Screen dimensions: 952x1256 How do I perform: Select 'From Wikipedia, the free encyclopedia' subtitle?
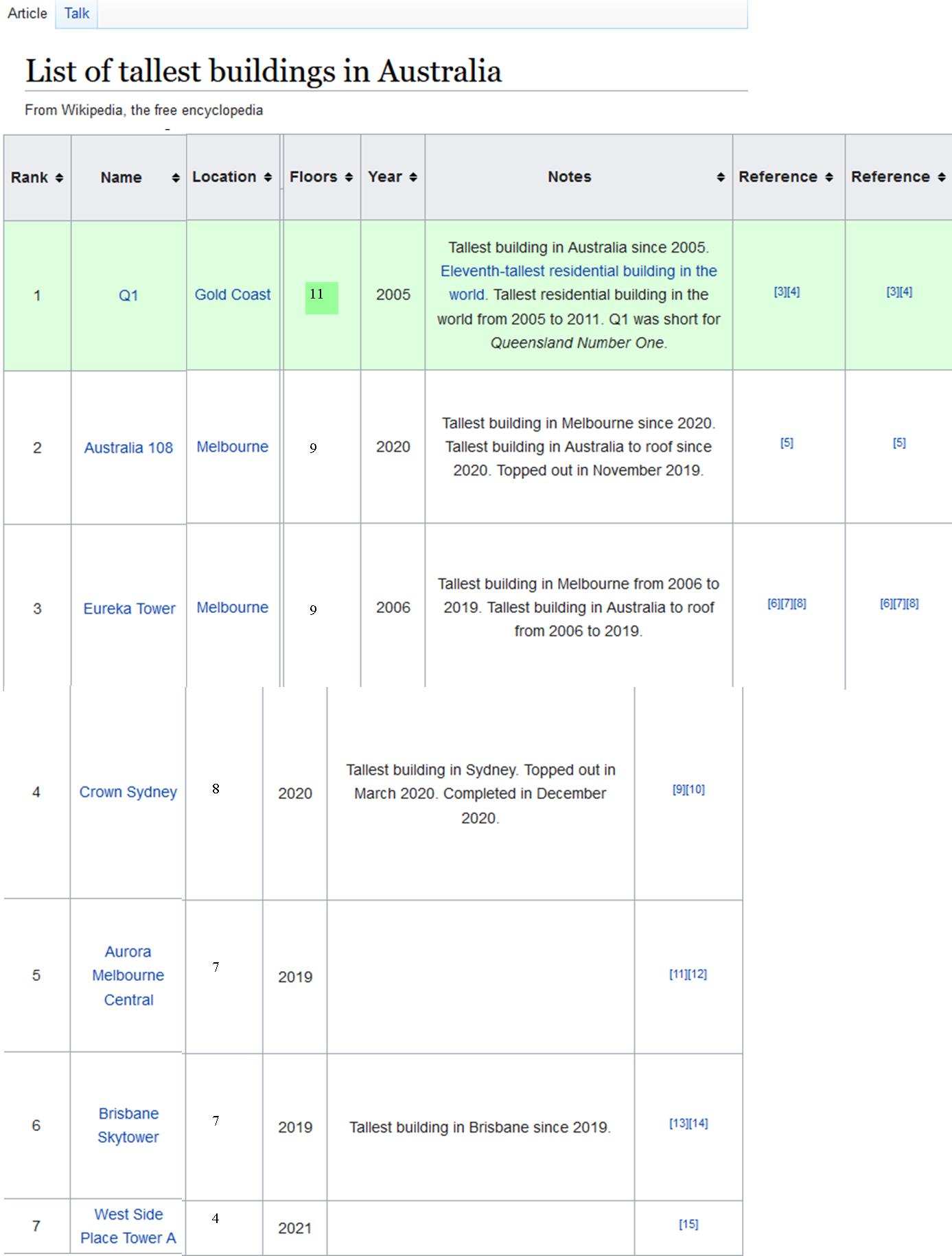point(144,110)
